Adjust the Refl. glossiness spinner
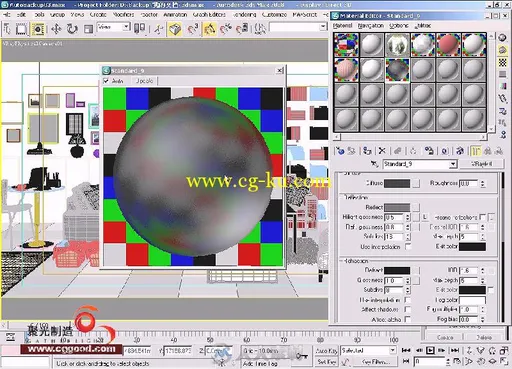The height and width of the screenshot is (369, 512). 407,227
